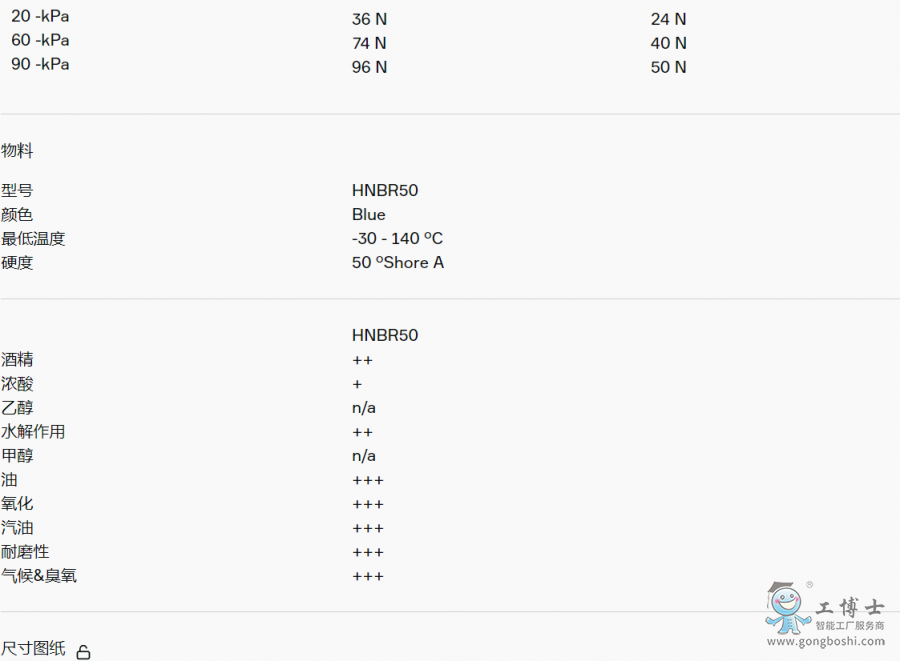Viewport: 900px width, 661px height.
Task: Click the 90 -kPa vacuum level row
Action: click(x=40, y=65)
